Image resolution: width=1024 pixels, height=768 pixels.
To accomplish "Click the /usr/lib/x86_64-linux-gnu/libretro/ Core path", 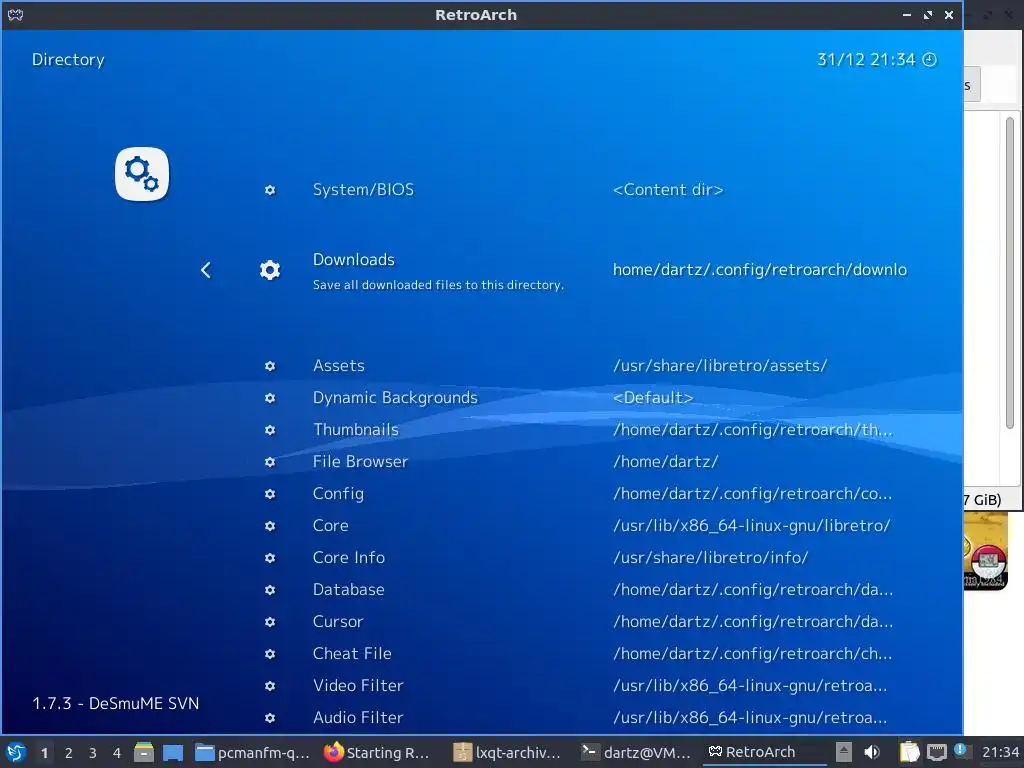I will point(751,526).
